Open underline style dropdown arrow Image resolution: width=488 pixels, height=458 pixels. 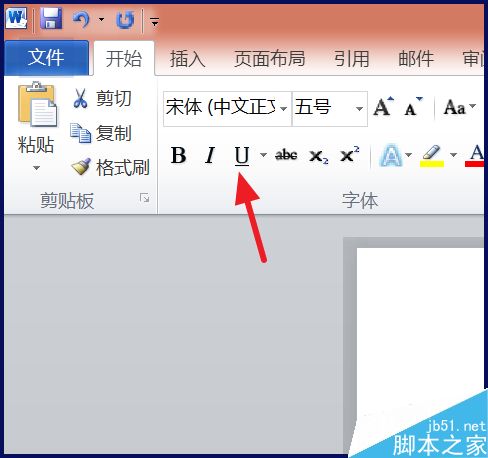click(x=263, y=155)
